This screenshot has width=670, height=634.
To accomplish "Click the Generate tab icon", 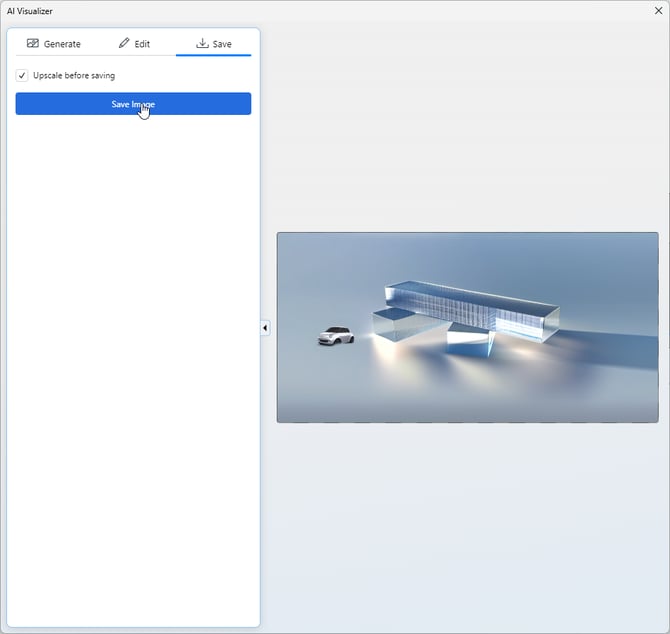I will [x=33, y=44].
